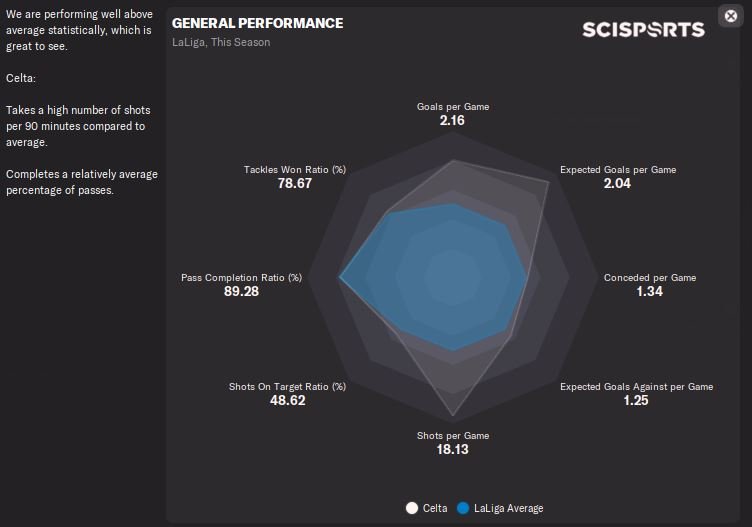Click Expected Goals Against per Game label
The image size is (752, 527).
(636, 386)
